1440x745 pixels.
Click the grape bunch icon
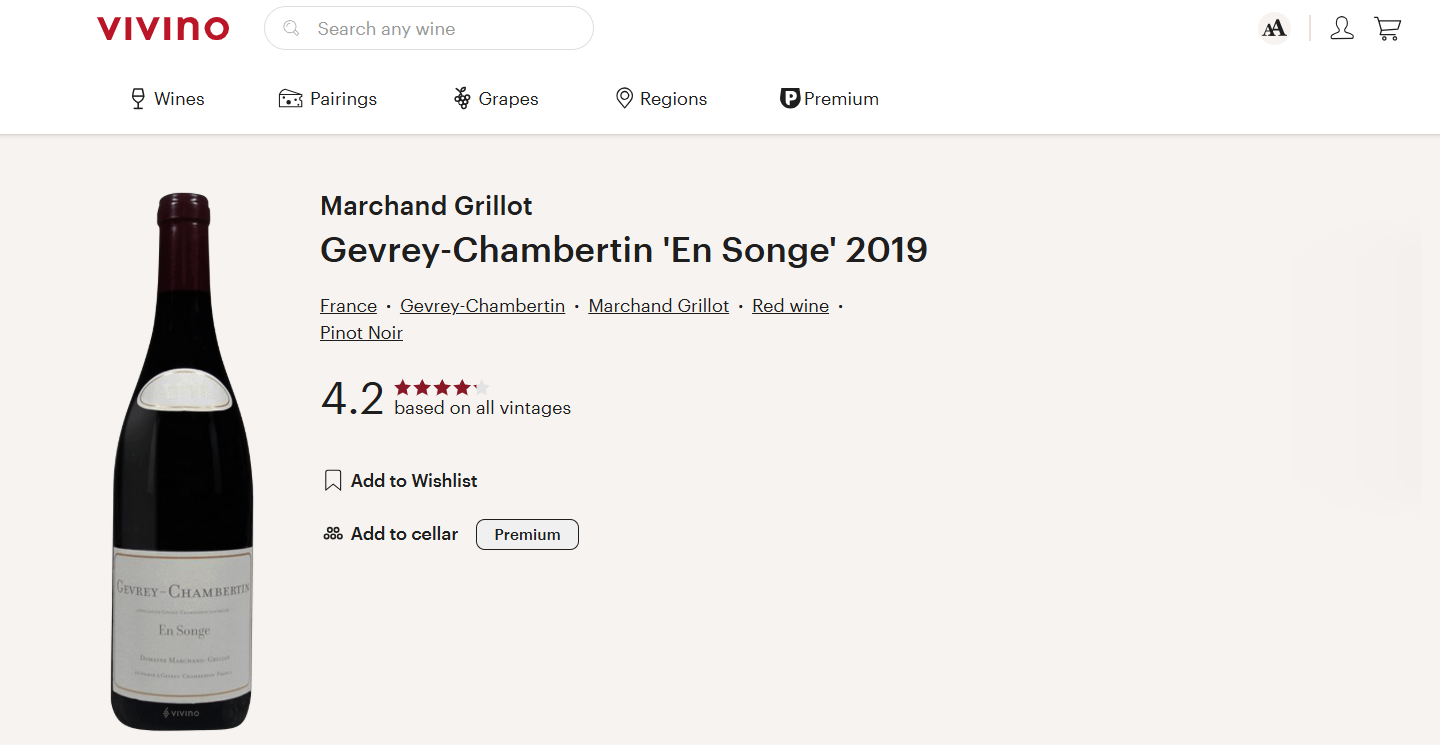[462, 98]
